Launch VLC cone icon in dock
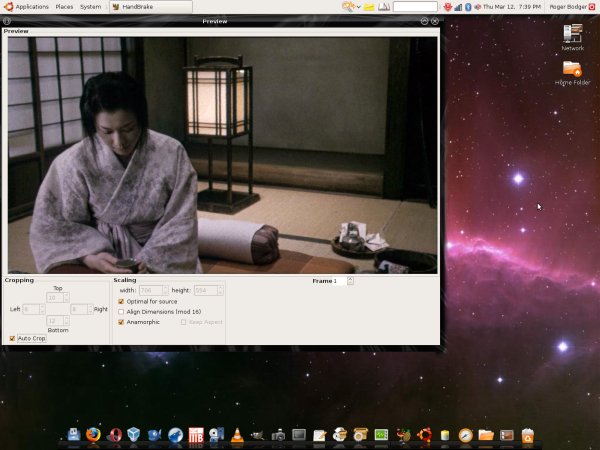This screenshot has width=600, height=450. pyautogui.click(x=236, y=435)
